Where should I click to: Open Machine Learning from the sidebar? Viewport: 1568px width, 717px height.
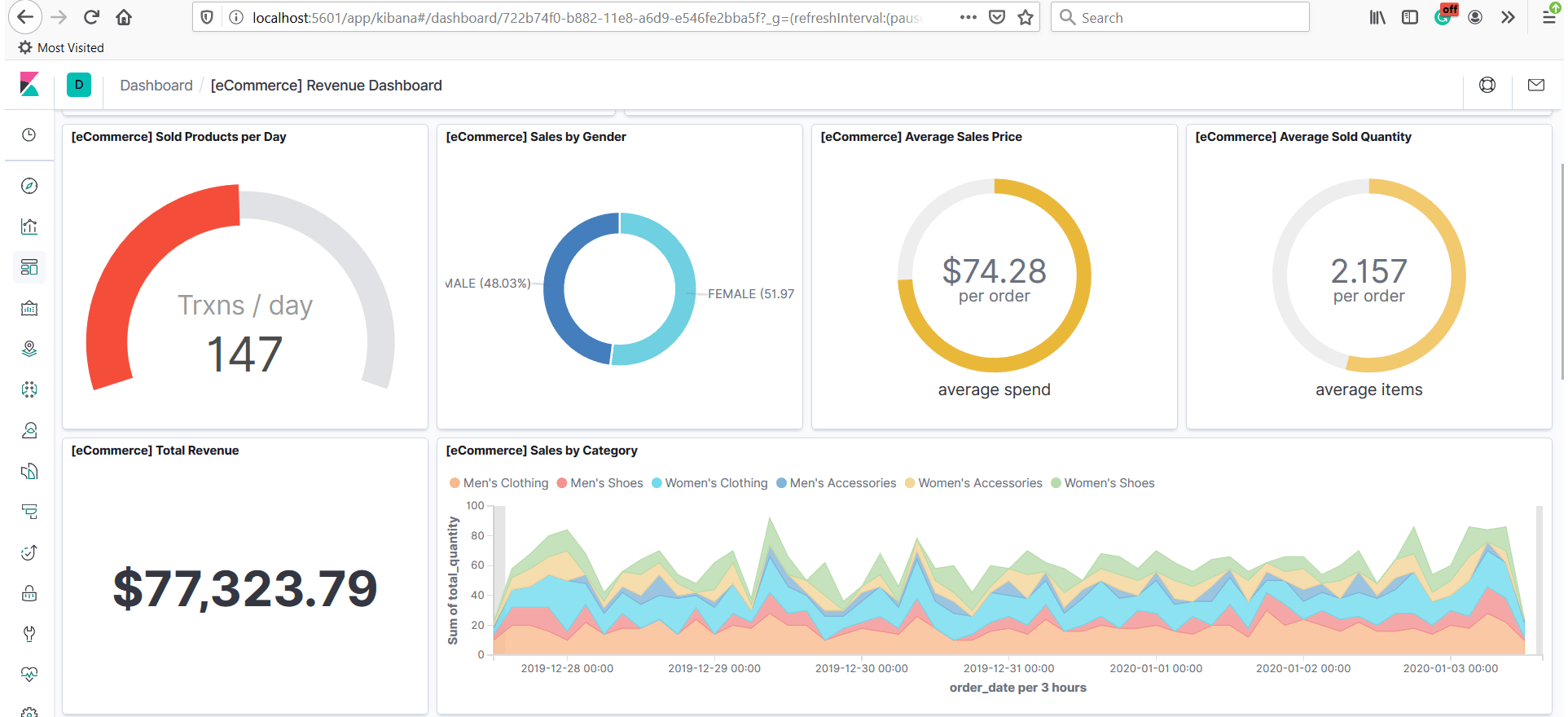[x=29, y=389]
